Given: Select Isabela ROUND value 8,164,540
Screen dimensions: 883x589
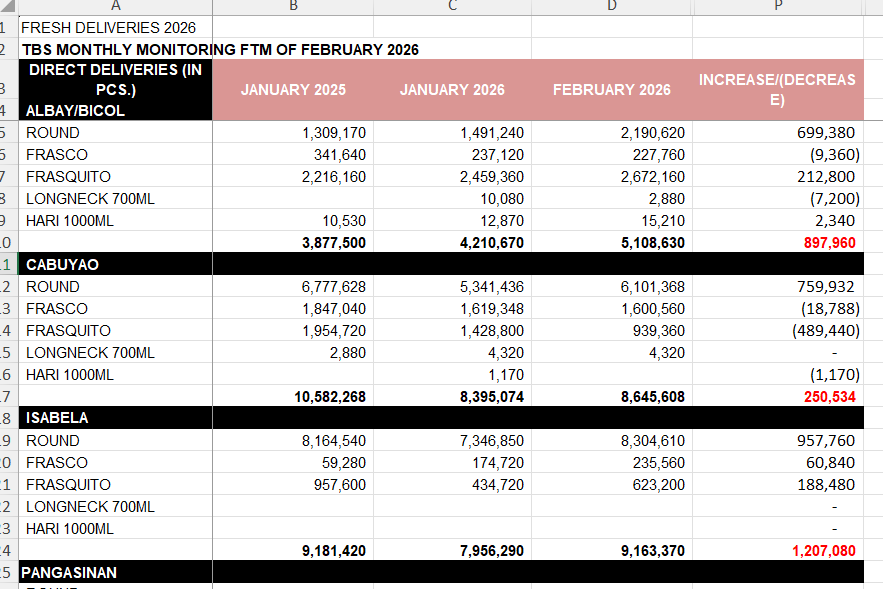Looking at the screenshot, I should click(x=293, y=440).
